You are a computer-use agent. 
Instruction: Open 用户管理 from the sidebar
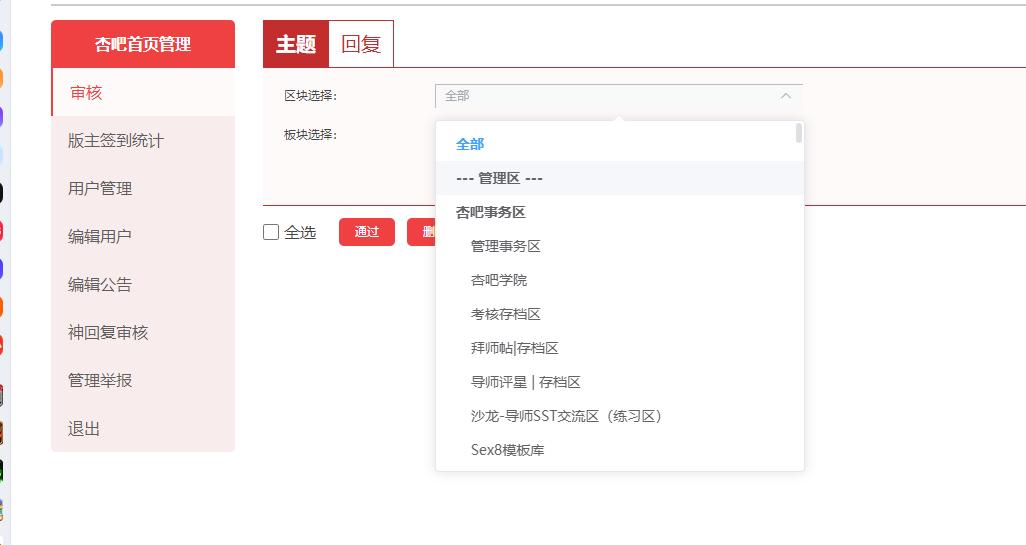[100, 189]
